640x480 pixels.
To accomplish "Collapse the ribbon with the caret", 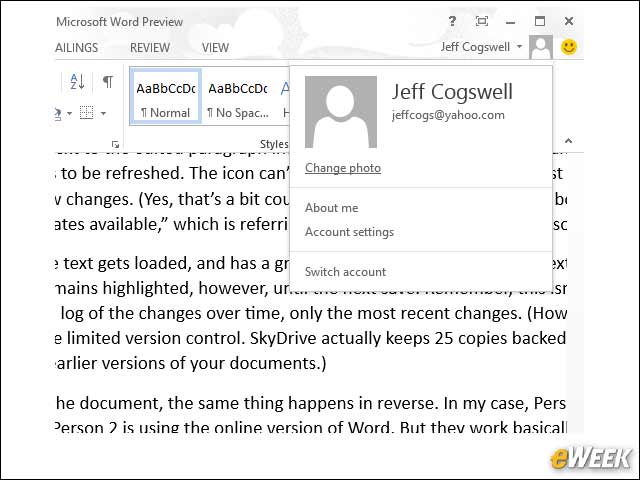I will click(568, 141).
